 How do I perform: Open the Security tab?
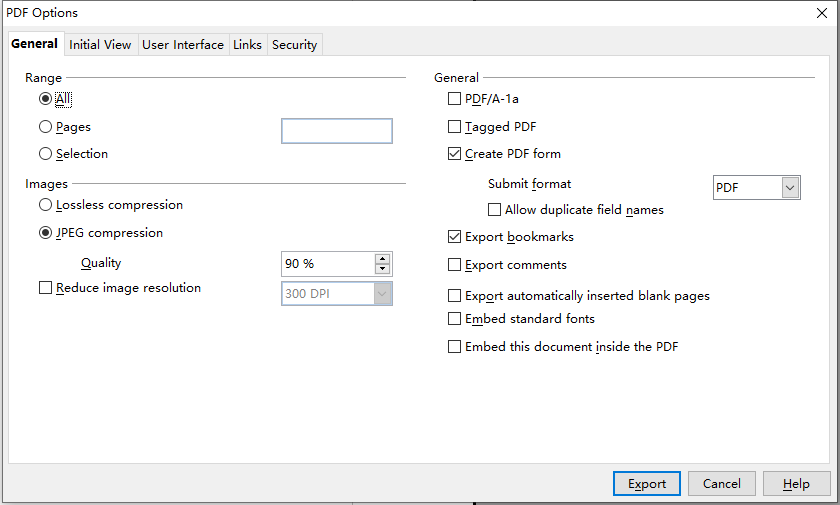point(294,45)
